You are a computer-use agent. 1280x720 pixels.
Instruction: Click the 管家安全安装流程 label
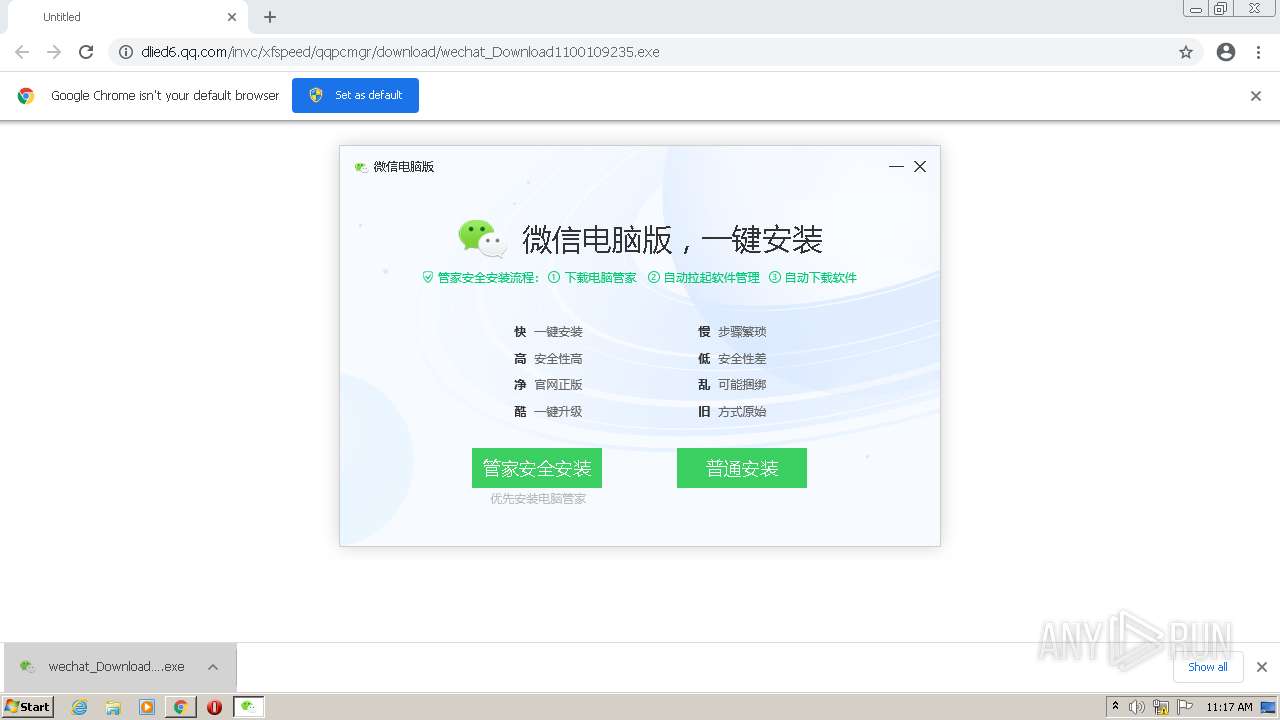click(x=488, y=278)
